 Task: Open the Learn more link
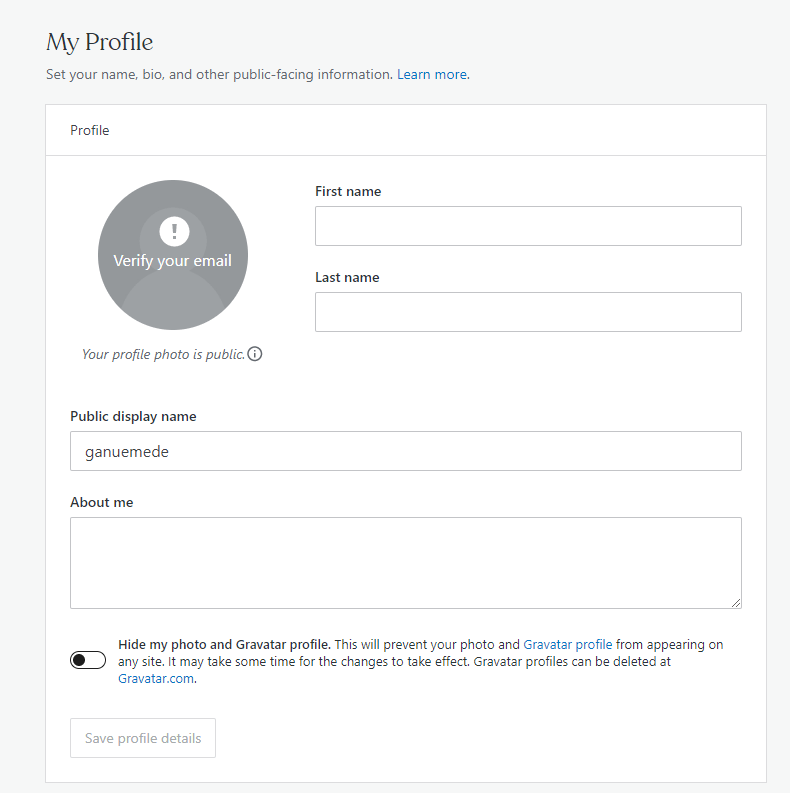click(x=432, y=74)
